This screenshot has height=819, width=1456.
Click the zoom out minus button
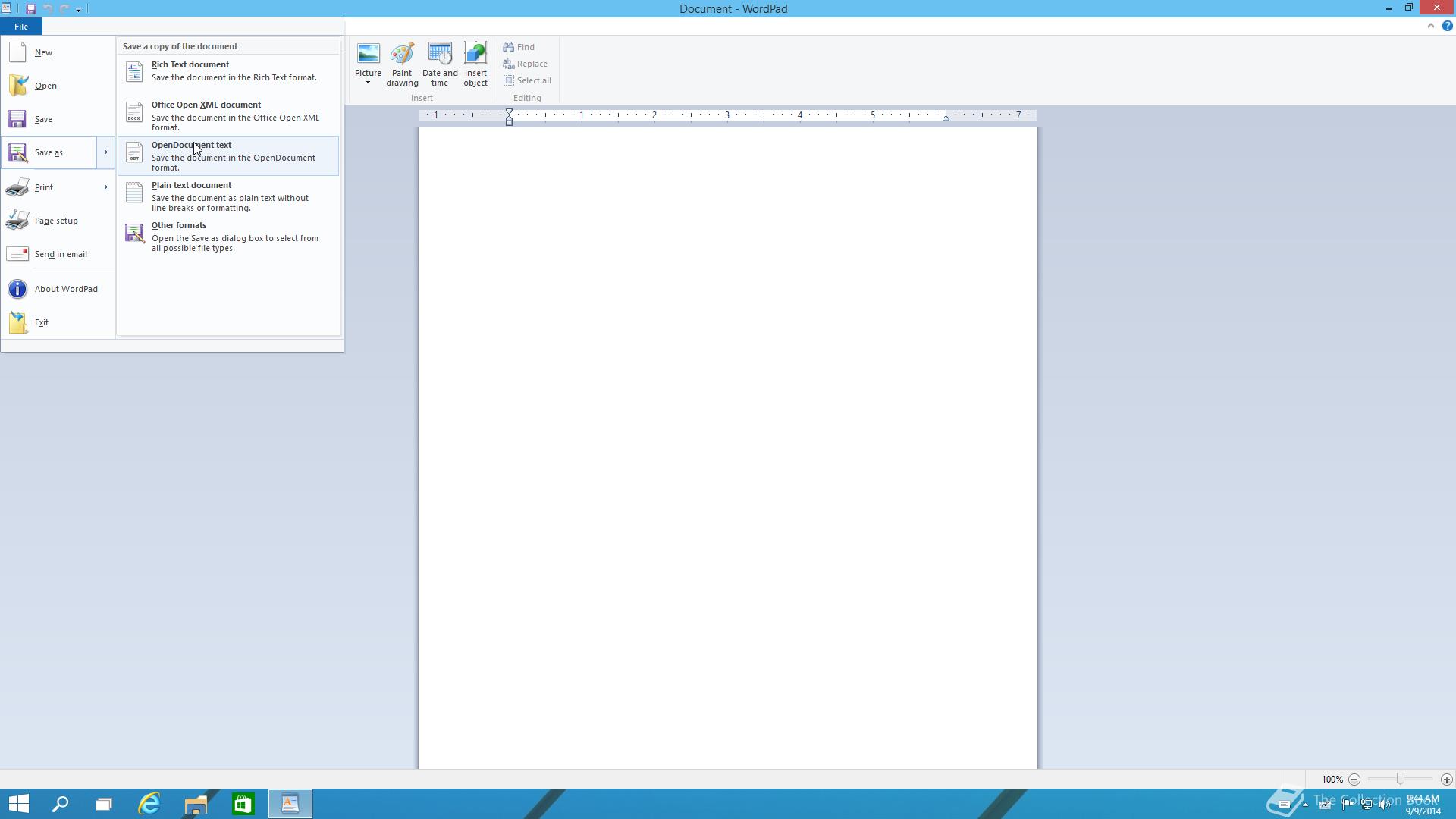pos(1354,780)
